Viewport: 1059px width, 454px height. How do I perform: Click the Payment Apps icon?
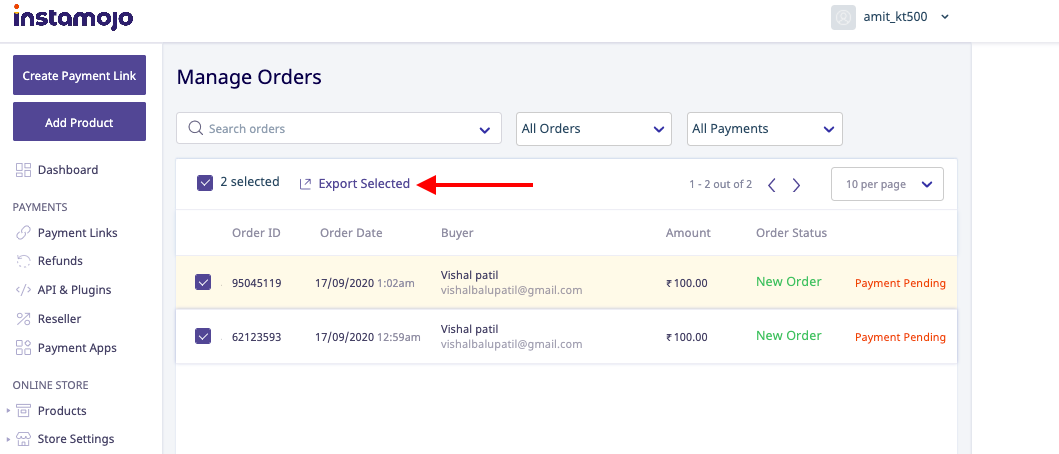(23, 349)
